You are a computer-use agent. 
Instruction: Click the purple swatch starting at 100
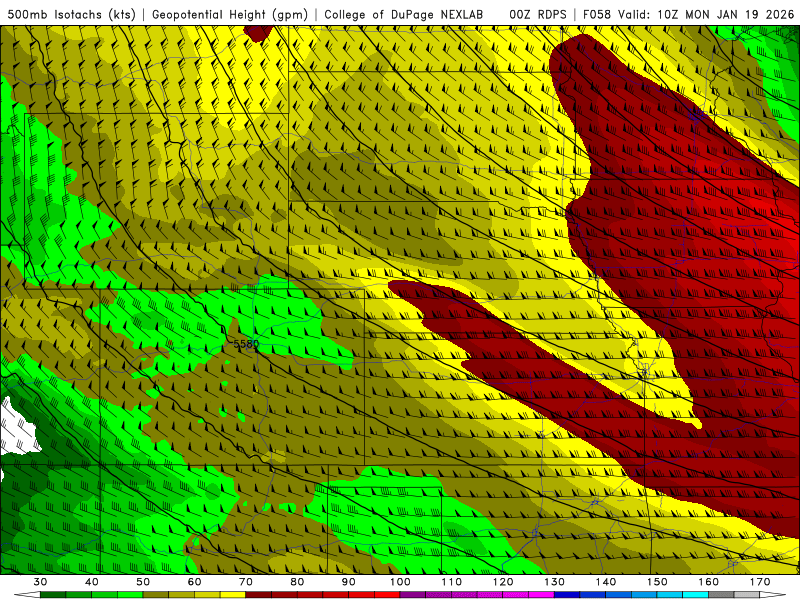tap(413, 595)
